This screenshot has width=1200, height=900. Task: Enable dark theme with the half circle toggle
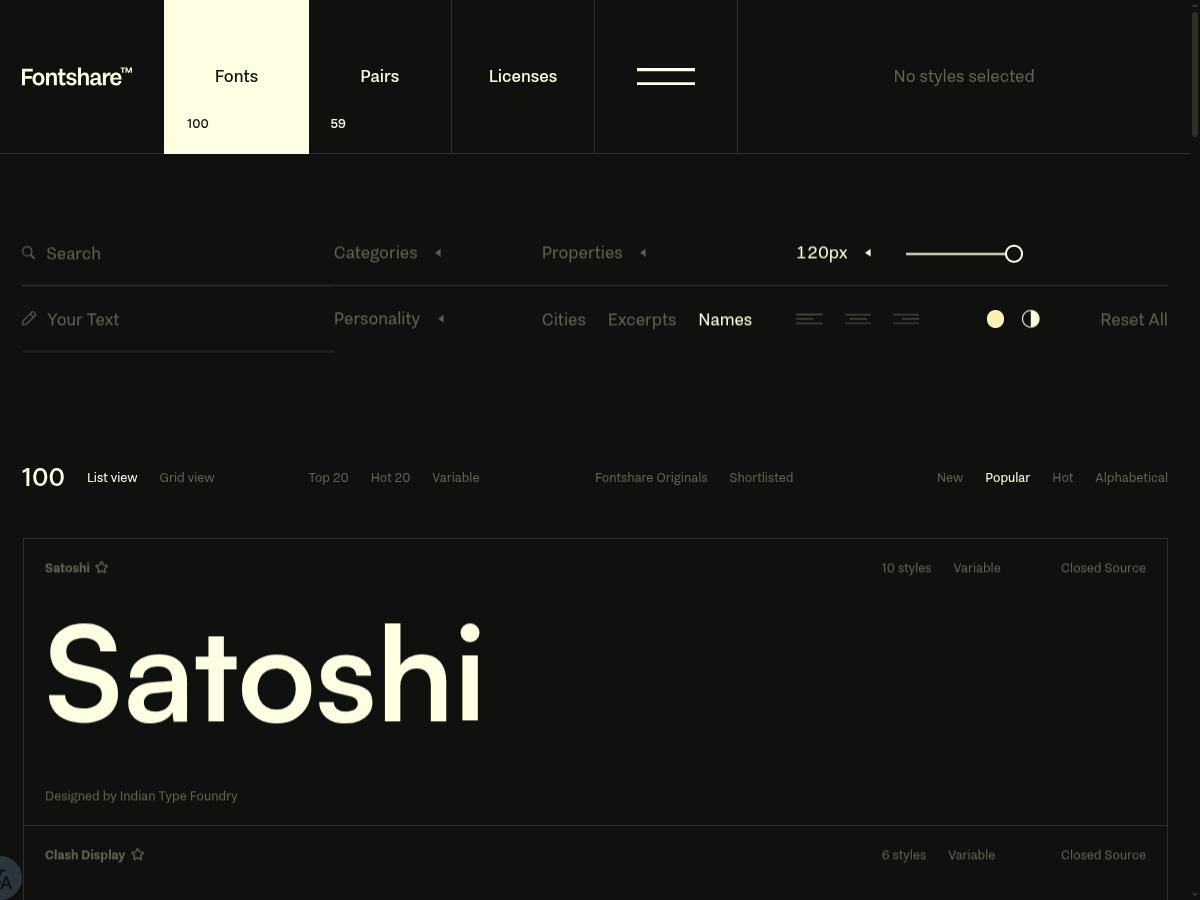pos(1030,318)
